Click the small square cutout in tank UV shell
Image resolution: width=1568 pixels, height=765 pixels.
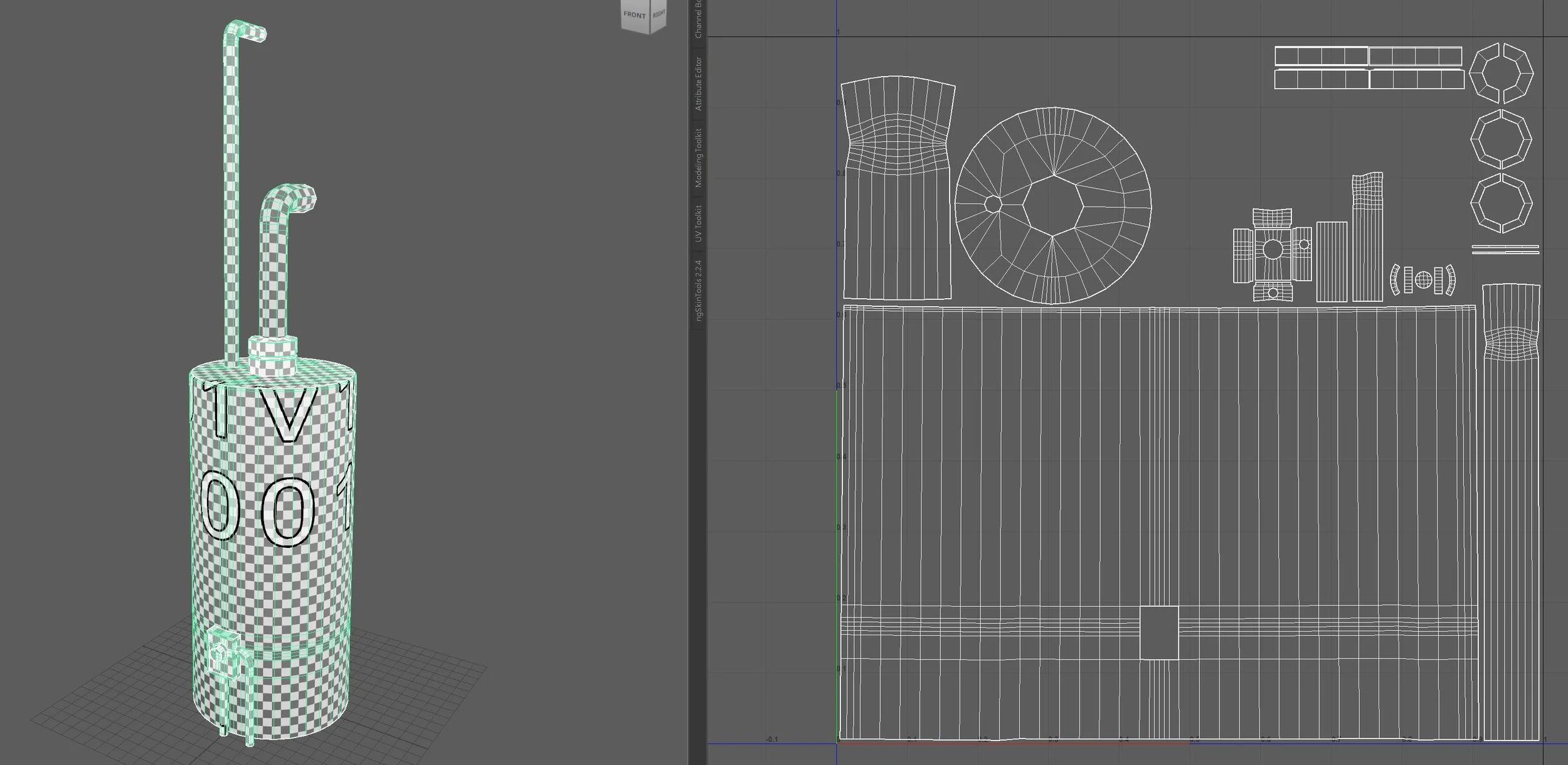tap(1158, 633)
